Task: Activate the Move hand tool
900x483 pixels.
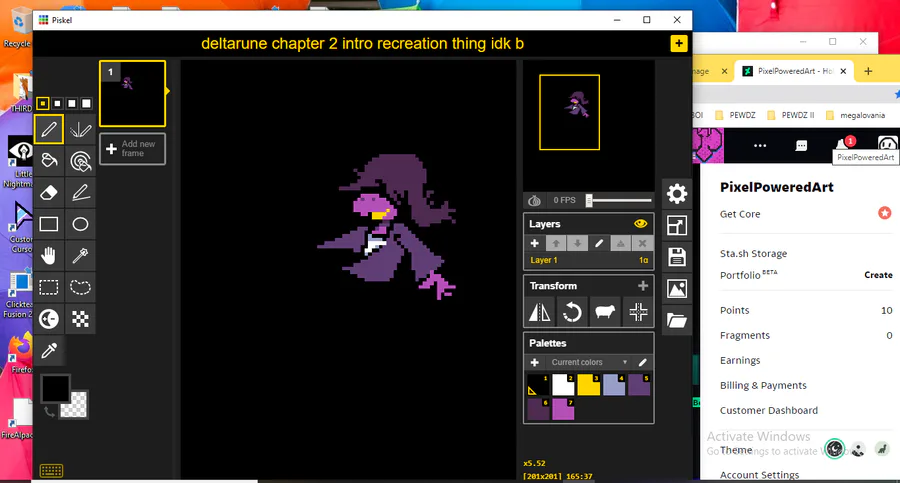Action: tap(49, 256)
